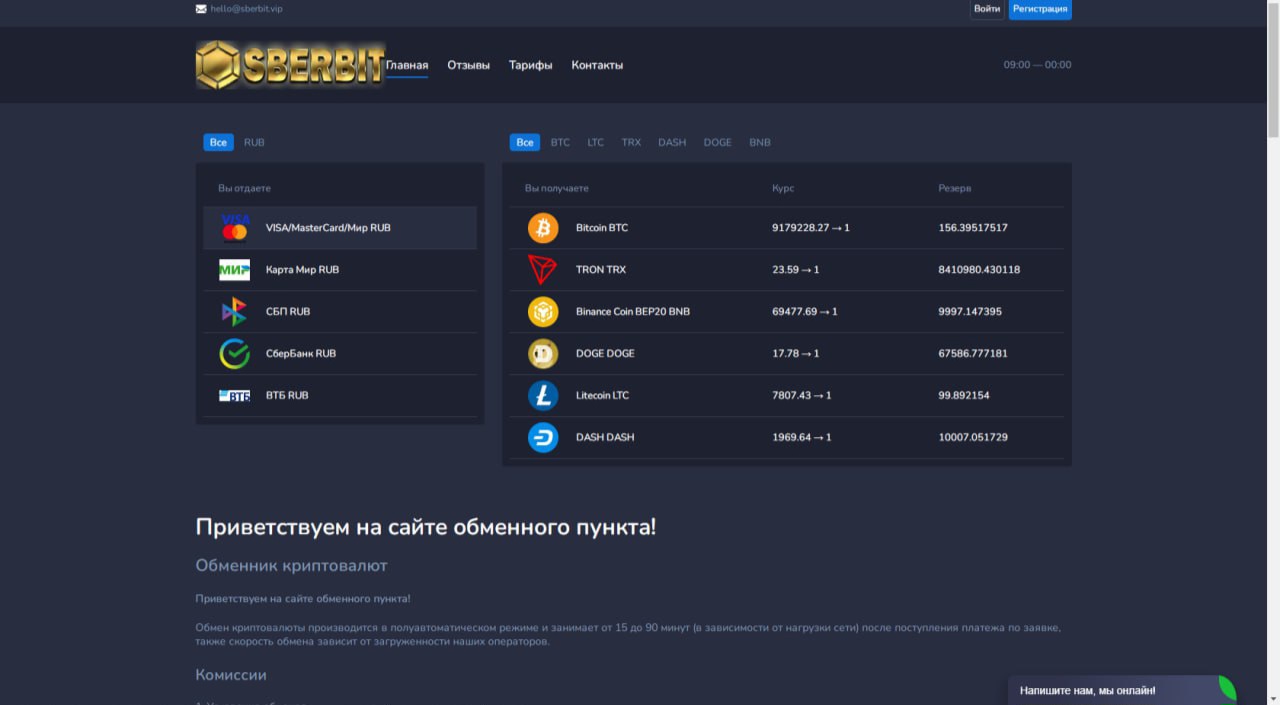Choose TRON TRX to receive
This screenshot has height=705, width=1280.
pyautogui.click(x=601, y=270)
